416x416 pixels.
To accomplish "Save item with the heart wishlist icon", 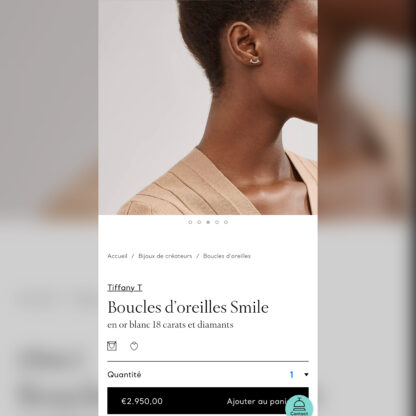I will click(134, 346).
